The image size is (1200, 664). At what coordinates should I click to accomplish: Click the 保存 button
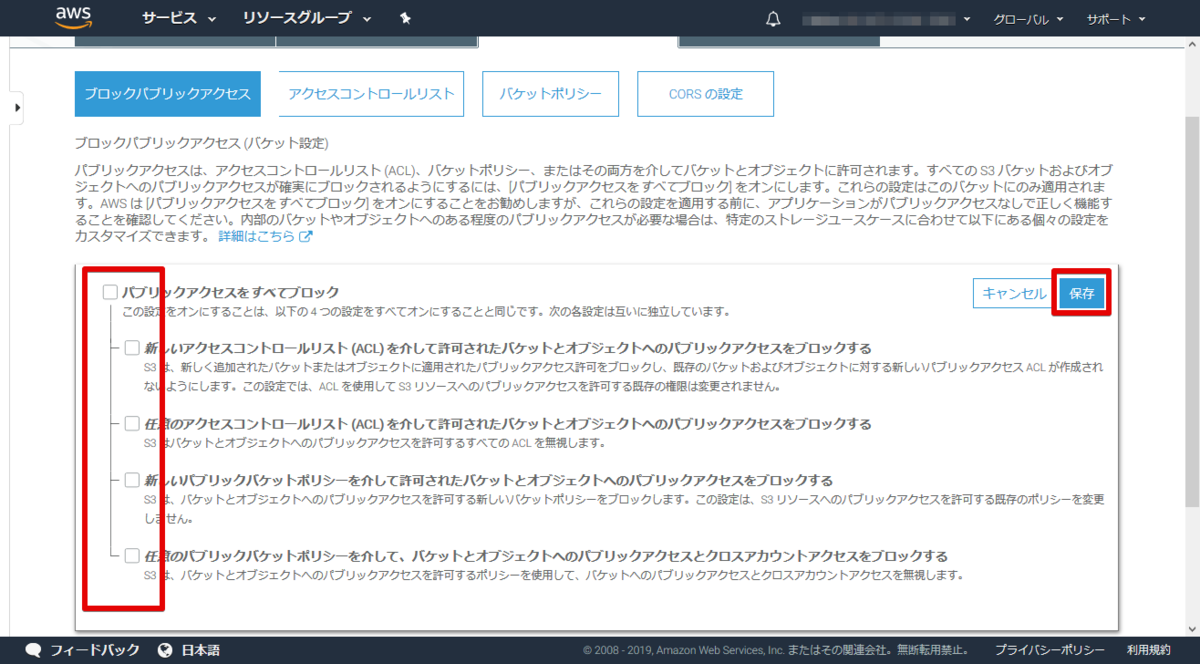(x=1081, y=293)
